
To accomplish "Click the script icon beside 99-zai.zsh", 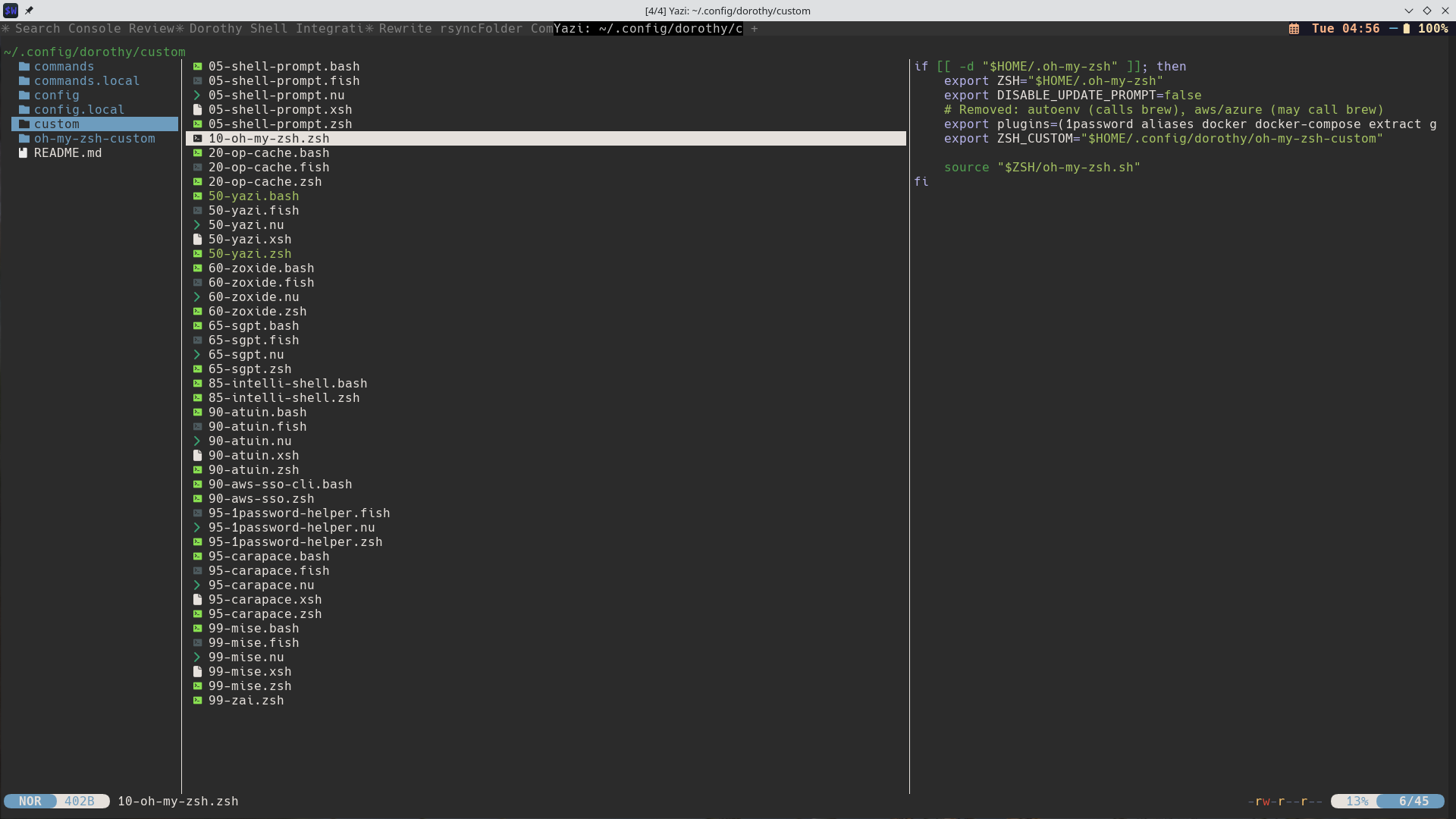I will (x=198, y=700).
